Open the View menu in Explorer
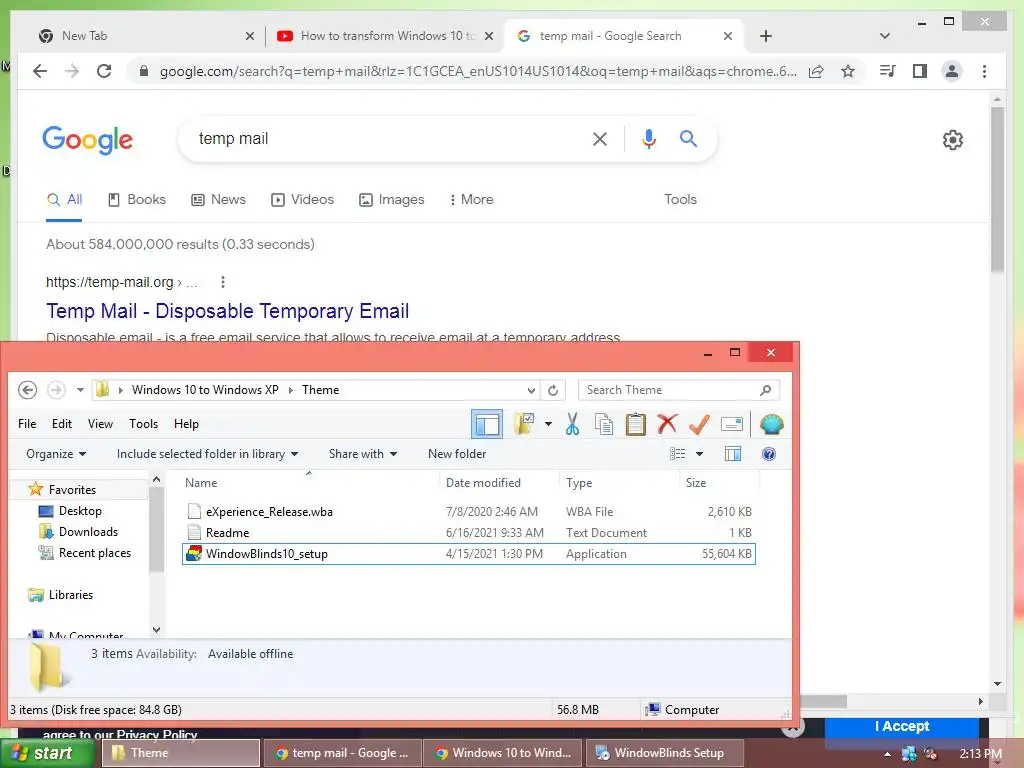 (x=101, y=424)
